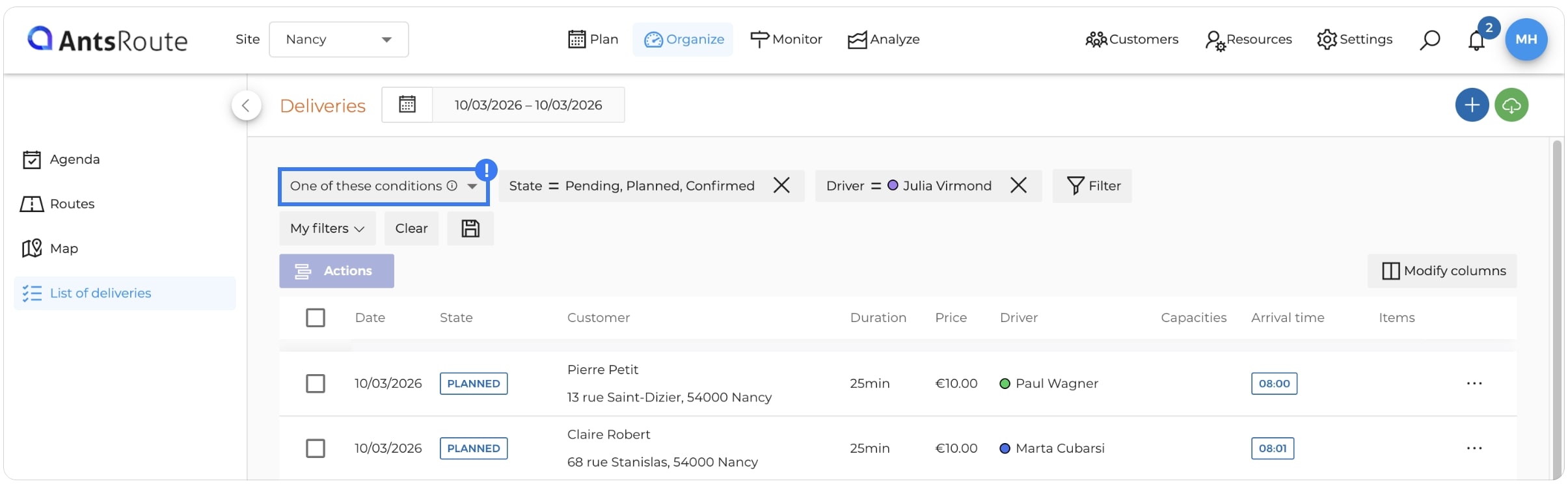Screen dimensions: 1568x486
Task: Open the Agenda view
Action: (62, 159)
